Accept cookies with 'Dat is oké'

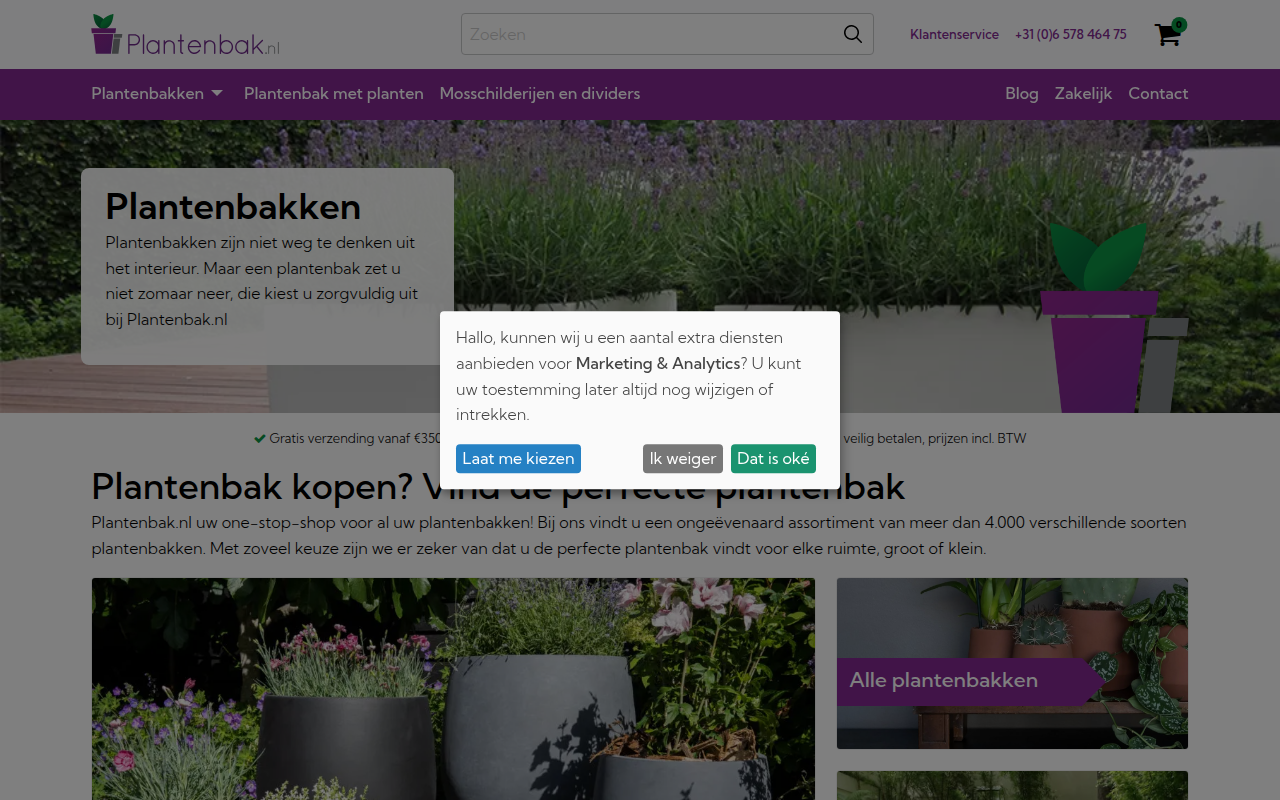(773, 458)
